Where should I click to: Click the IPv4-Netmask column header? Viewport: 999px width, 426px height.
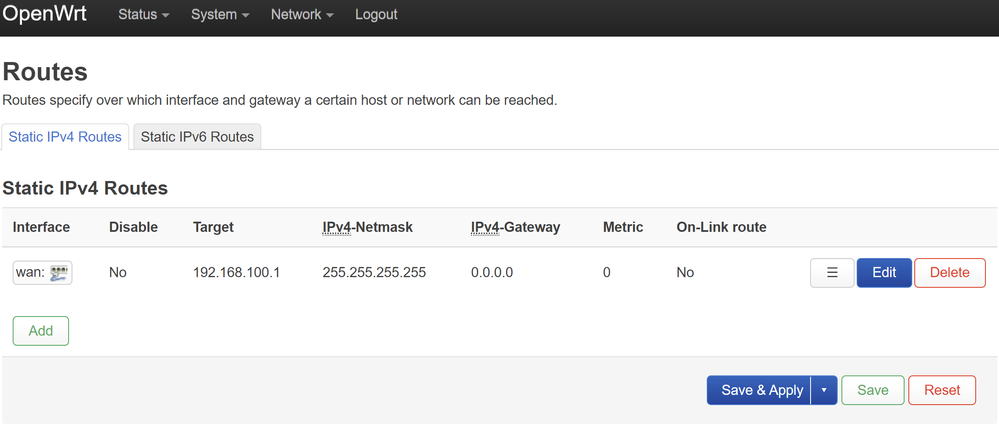(x=367, y=227)
